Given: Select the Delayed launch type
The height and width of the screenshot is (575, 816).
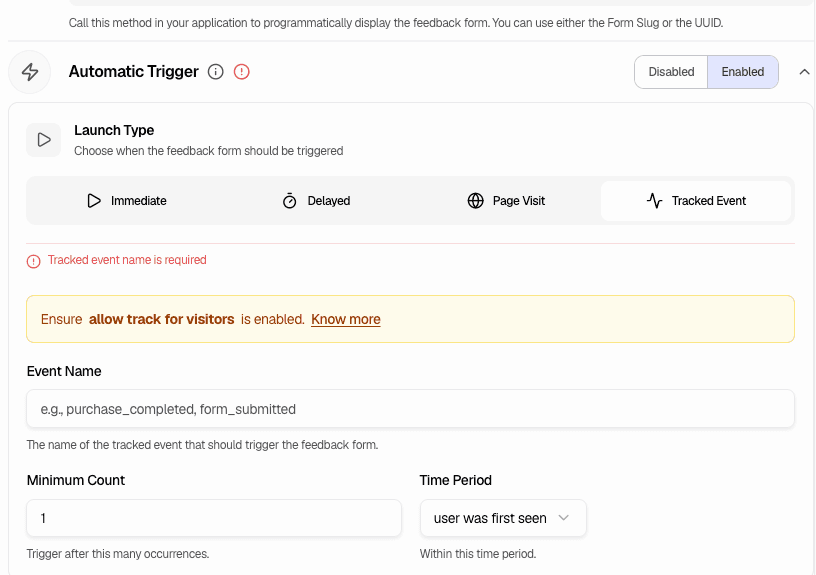Looking at the screenshot, I should pyautogui.click(x=316, y=201).
